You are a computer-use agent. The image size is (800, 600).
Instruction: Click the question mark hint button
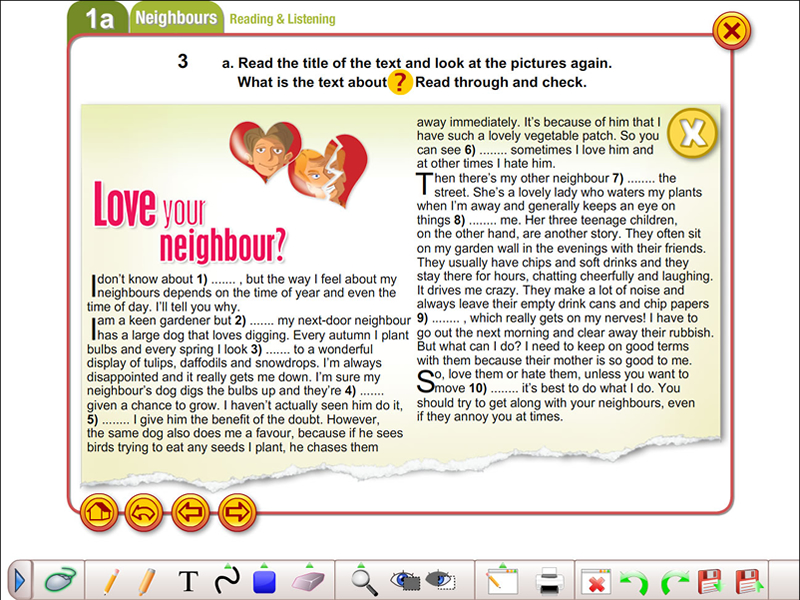(x=400, y=83)
